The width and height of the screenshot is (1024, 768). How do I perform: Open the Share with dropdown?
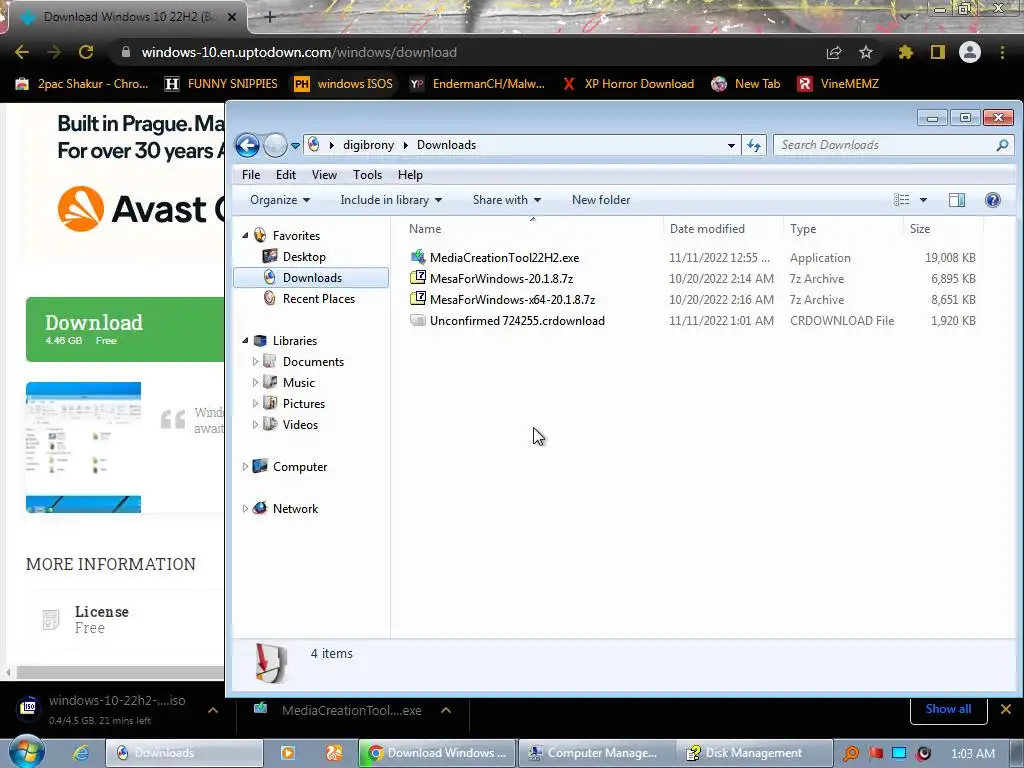point(507,200)
